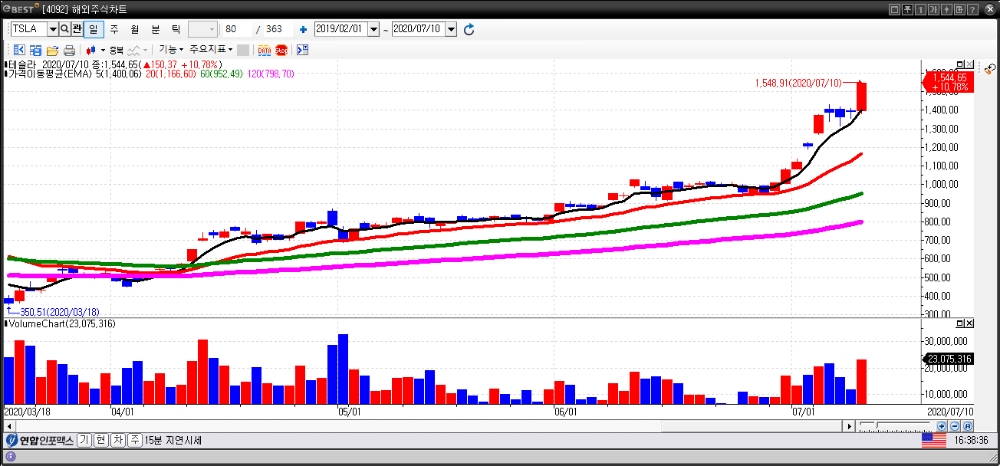The width and height of the screenshot is (1000, 466).
Task: Click the EMA 60(952.49) green label
Action: click(x=222, y=74)
